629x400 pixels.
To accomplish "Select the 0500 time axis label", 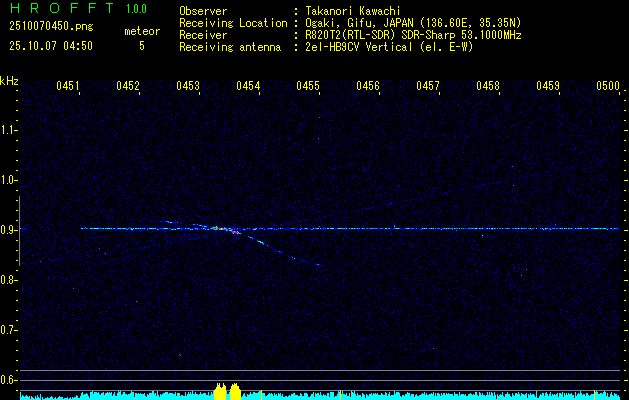I will (x=608, y=87).
